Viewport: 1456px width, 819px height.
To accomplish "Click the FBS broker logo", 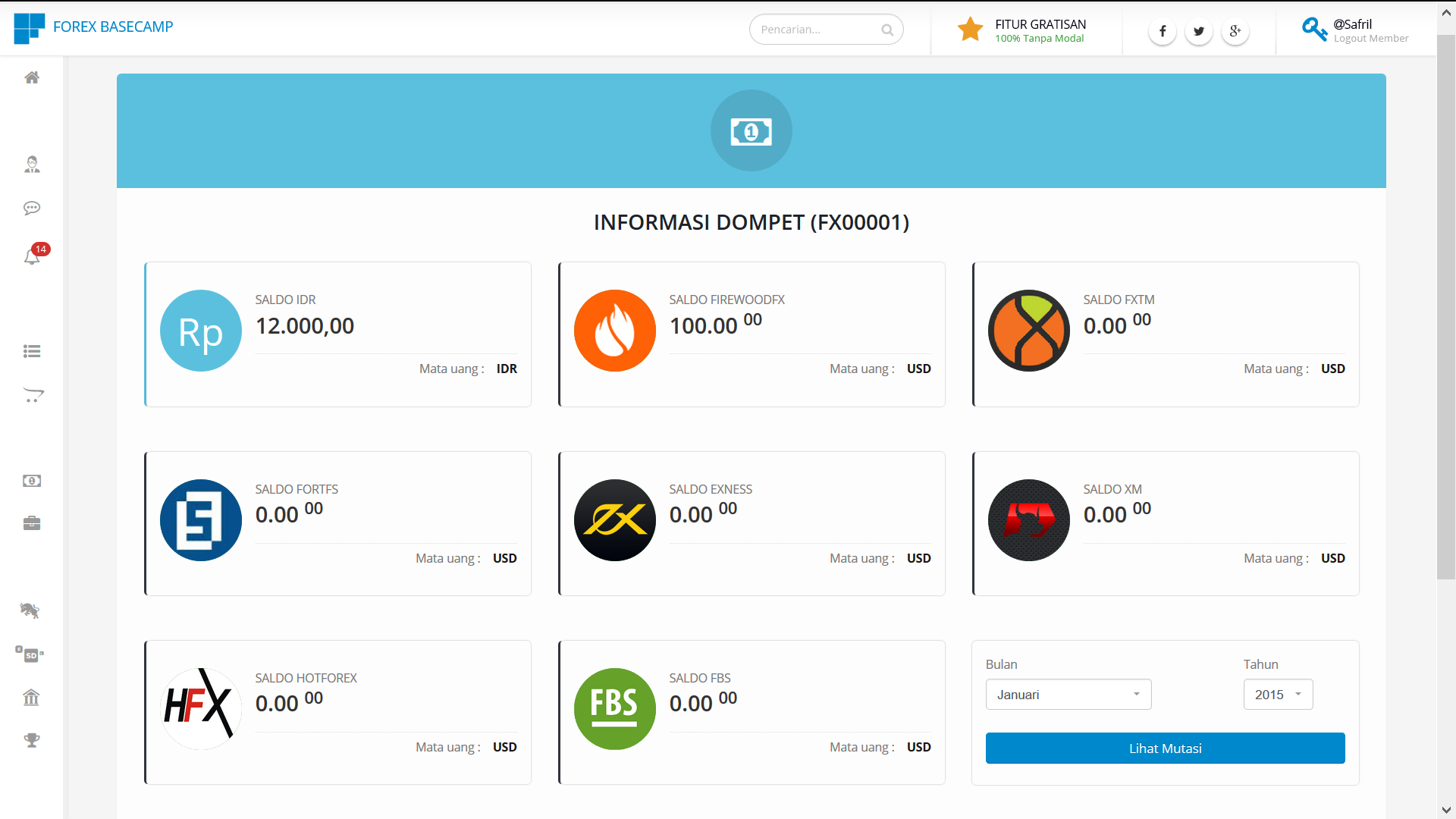I will [x=615, y=709].
